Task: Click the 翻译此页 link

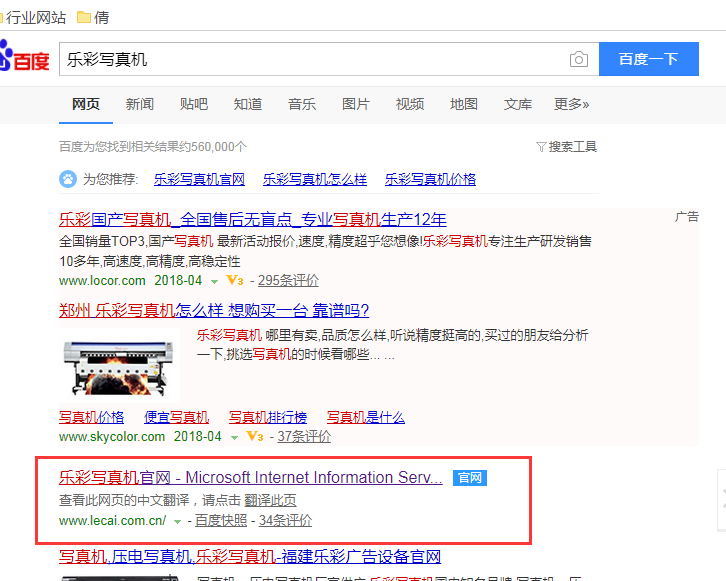Action: click(x=270, y=500)
